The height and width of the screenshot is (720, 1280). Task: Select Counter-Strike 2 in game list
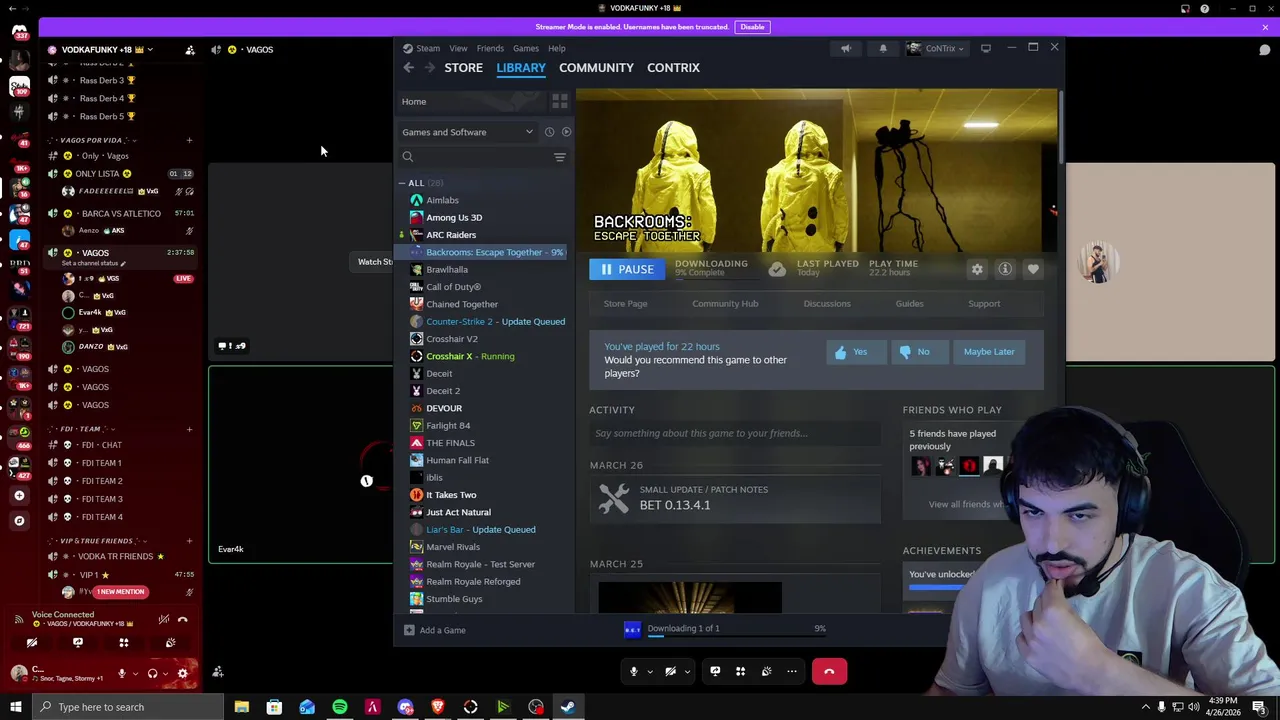[x=487, y=321]
